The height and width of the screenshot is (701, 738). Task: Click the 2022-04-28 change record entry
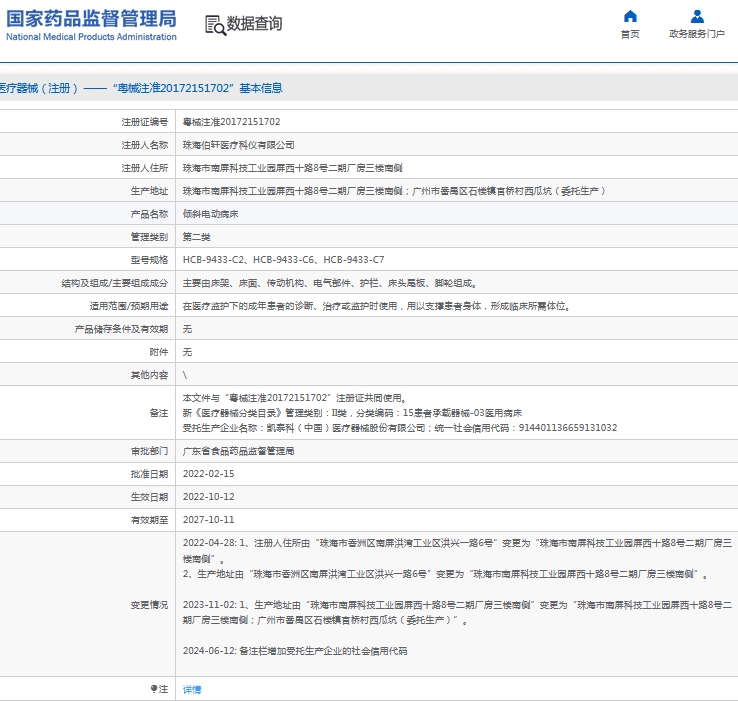click(457, 559)
